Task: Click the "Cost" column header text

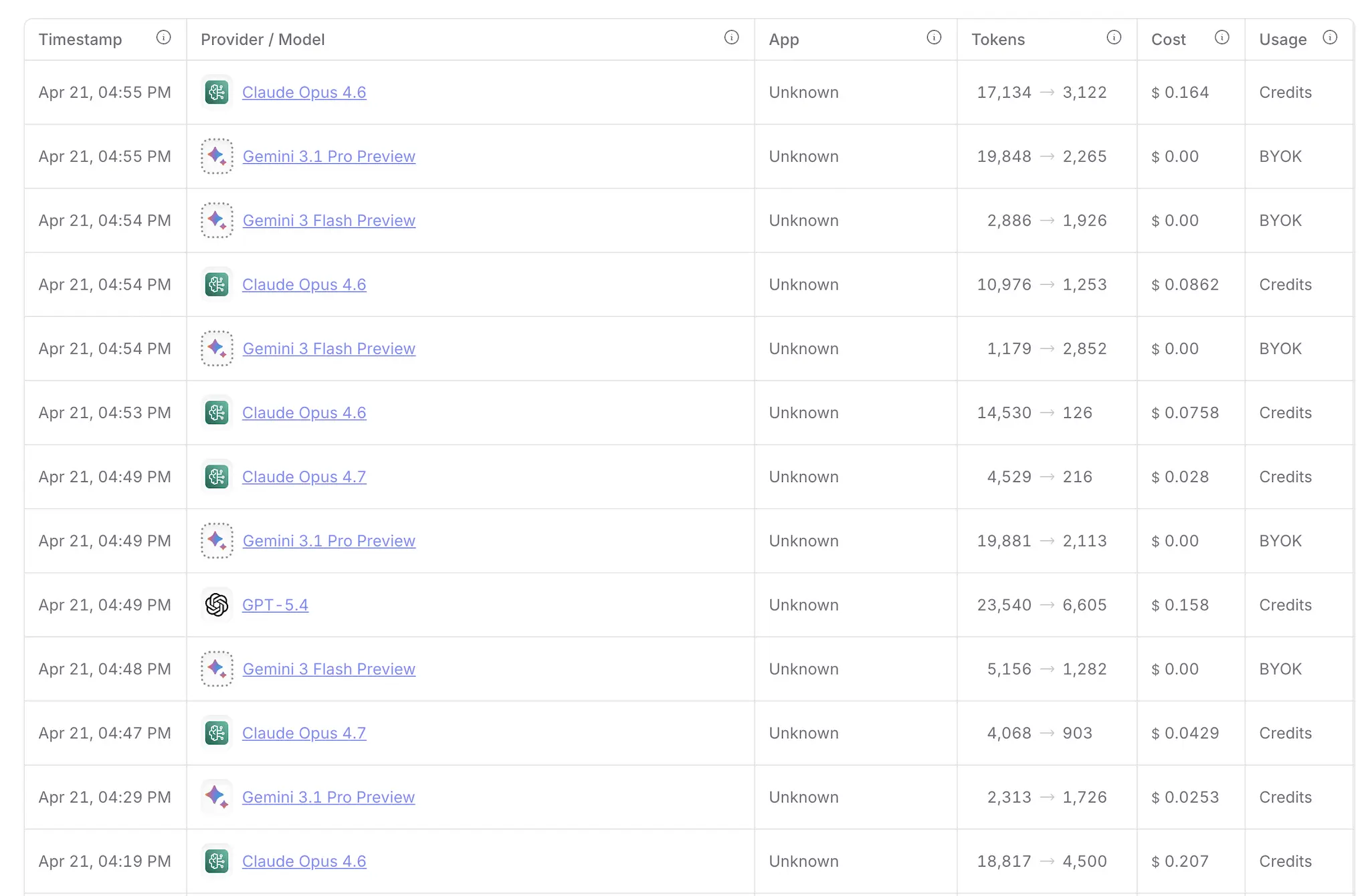Action: tap(1169, 39)
